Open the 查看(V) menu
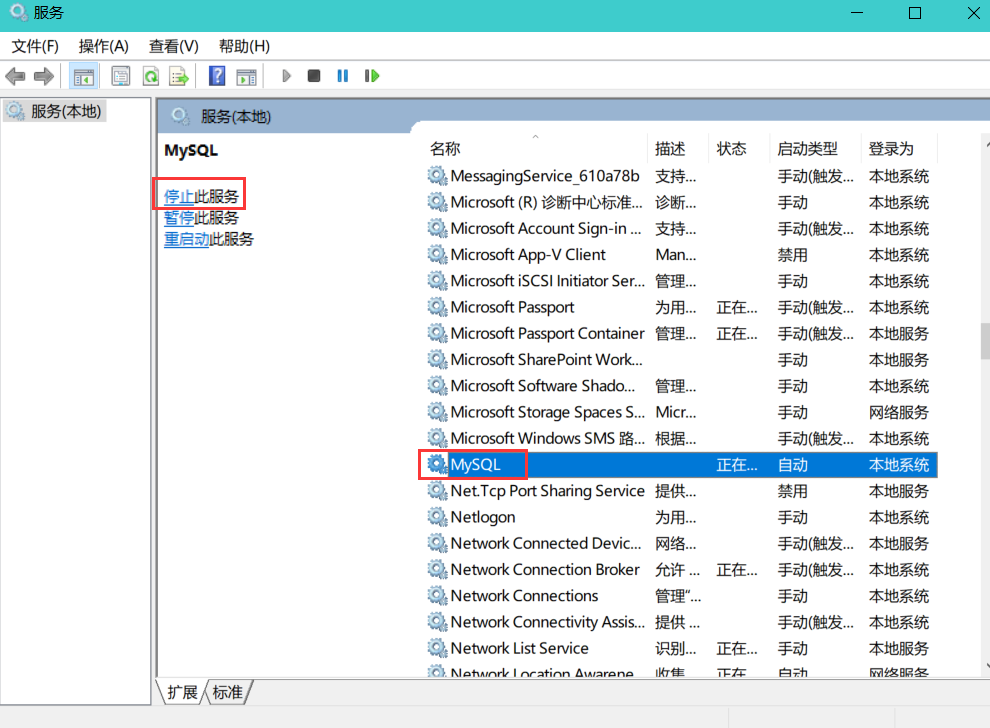 click(174, 46)
